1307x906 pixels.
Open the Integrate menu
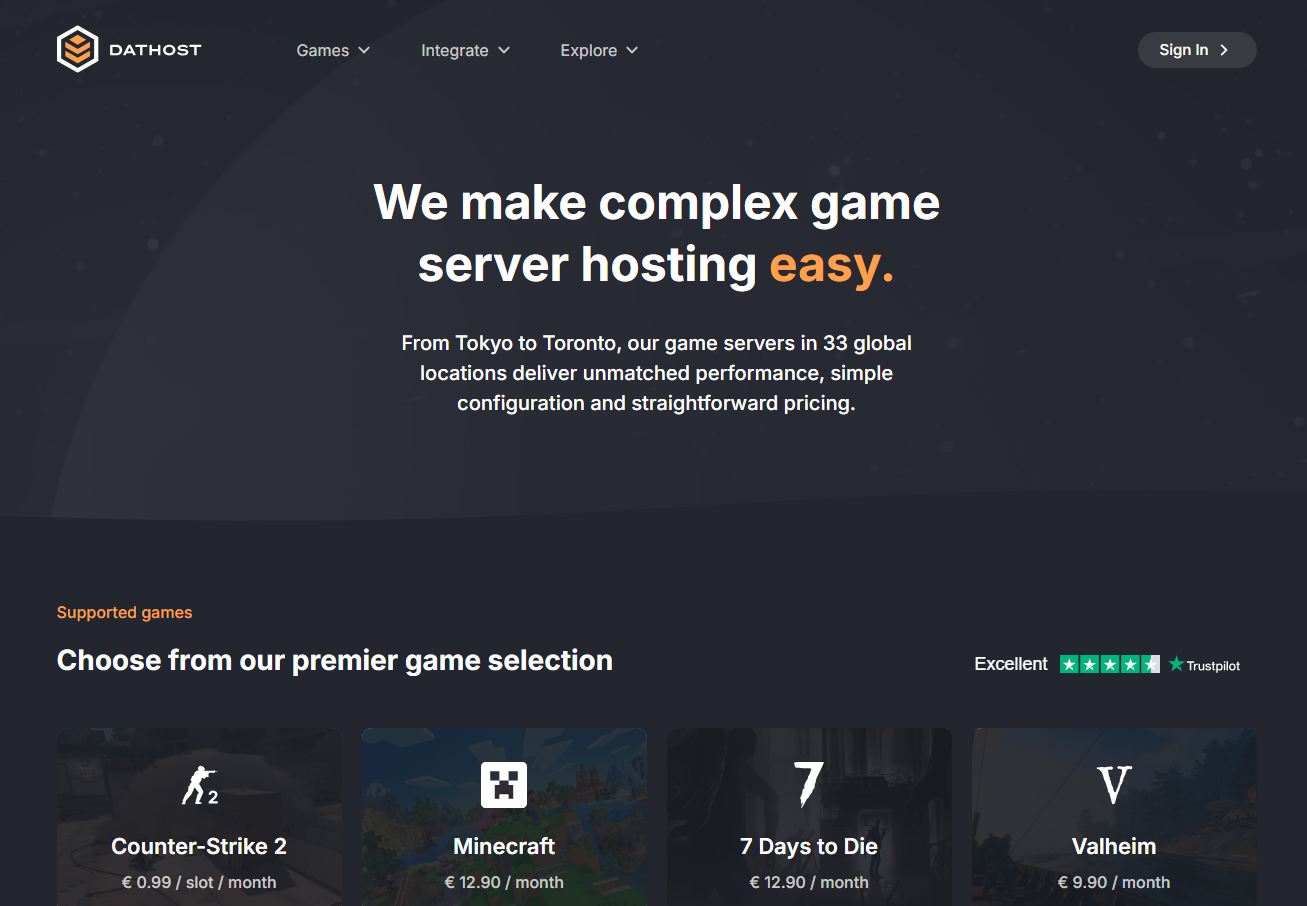click(466, 50)
